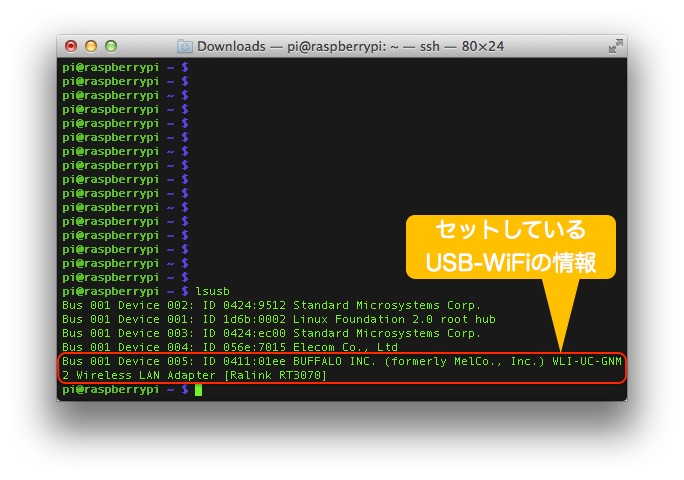Click the 'BUFFALO INC.' Device 005 line
Image resolution: width=684 pixels, height=480 pixels.
coord(342,361)
